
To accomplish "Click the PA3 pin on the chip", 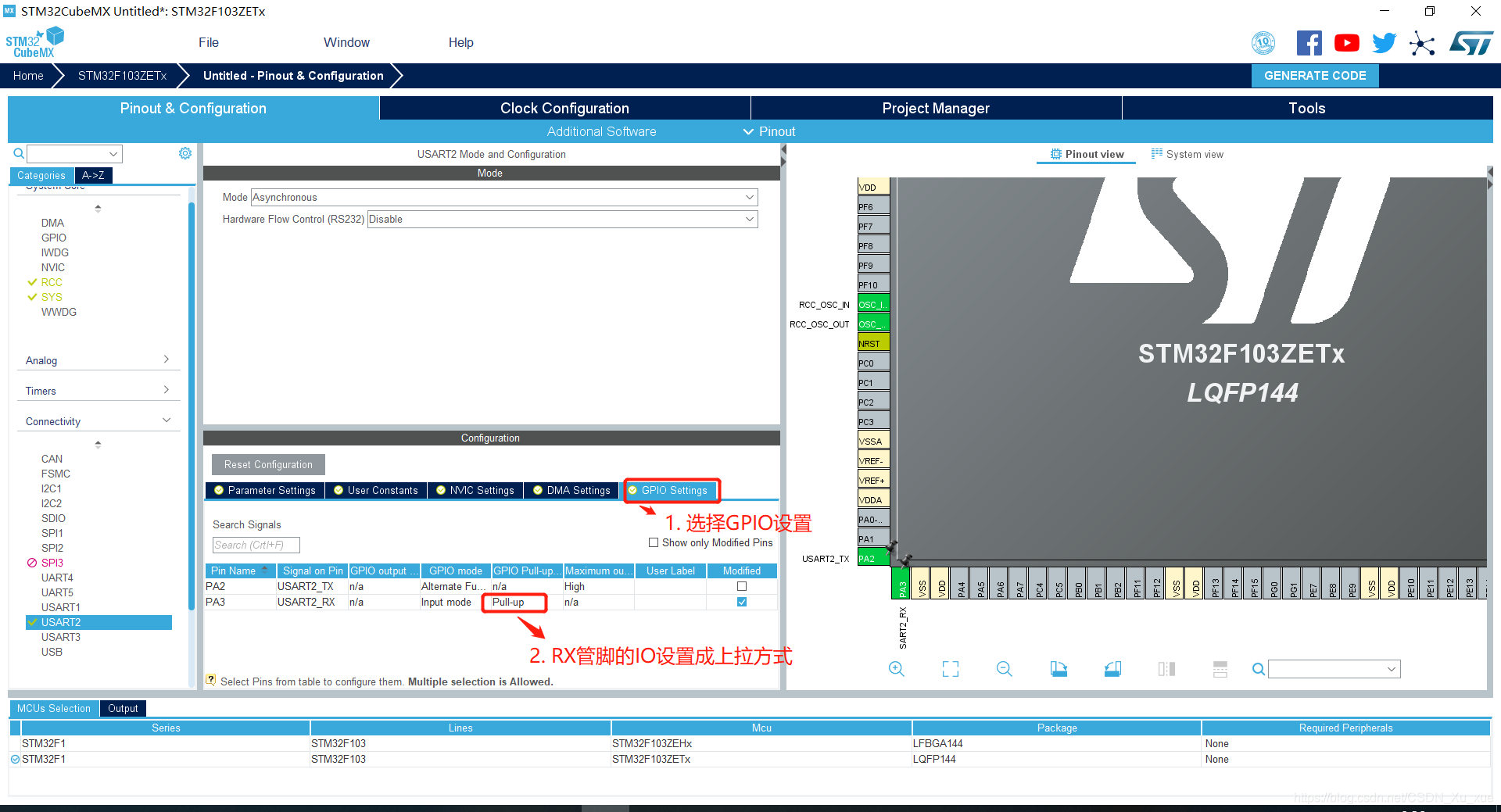I will coord(901,583).
